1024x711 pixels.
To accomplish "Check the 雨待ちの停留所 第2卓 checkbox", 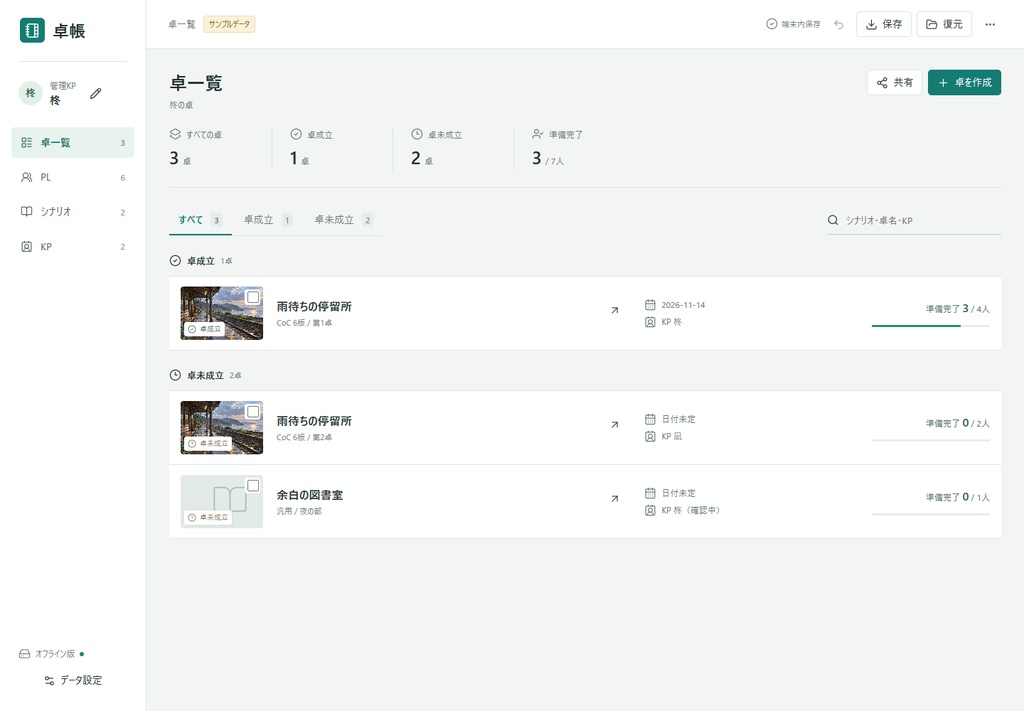I will 253,412.
